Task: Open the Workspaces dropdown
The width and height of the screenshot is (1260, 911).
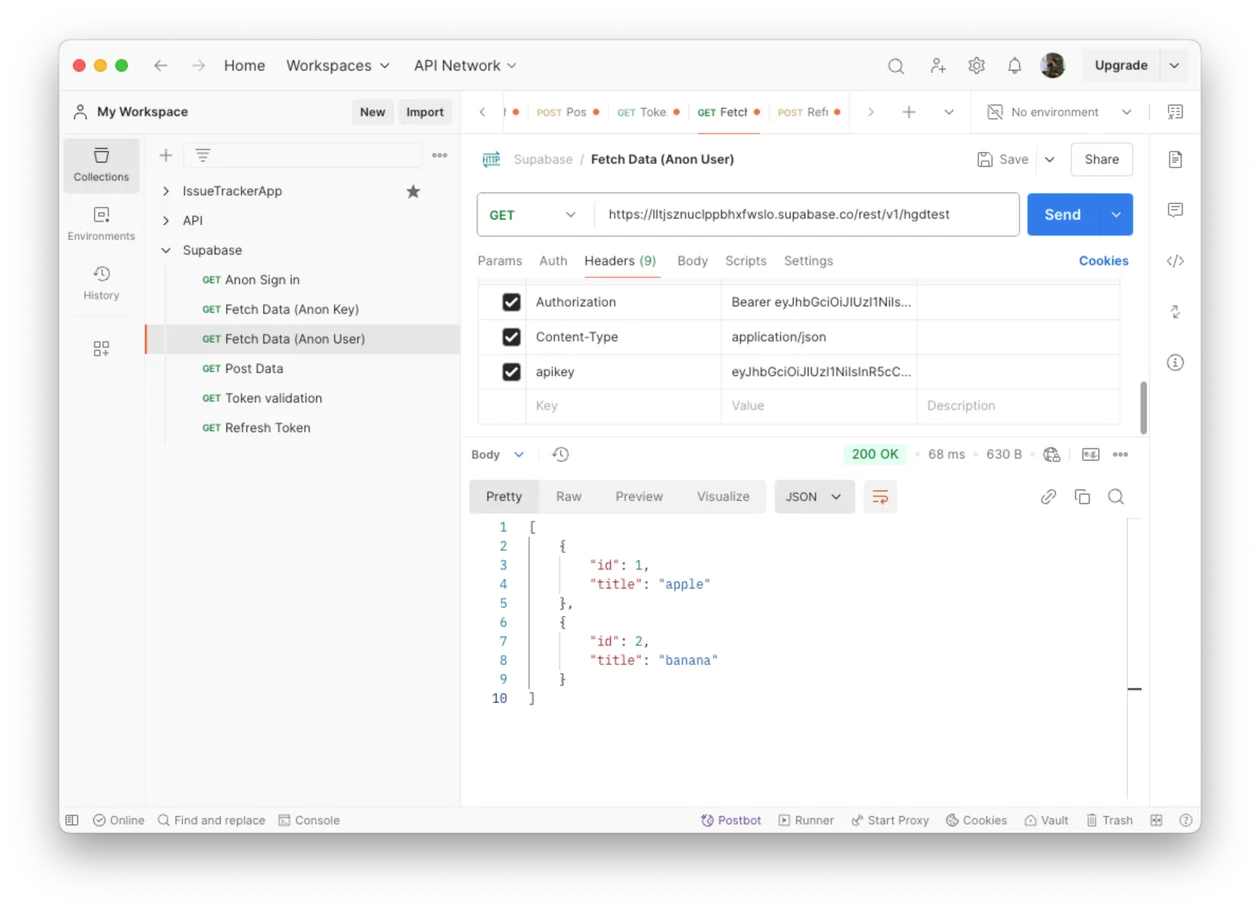Action: pyautogui.click(x=338, y=65)
